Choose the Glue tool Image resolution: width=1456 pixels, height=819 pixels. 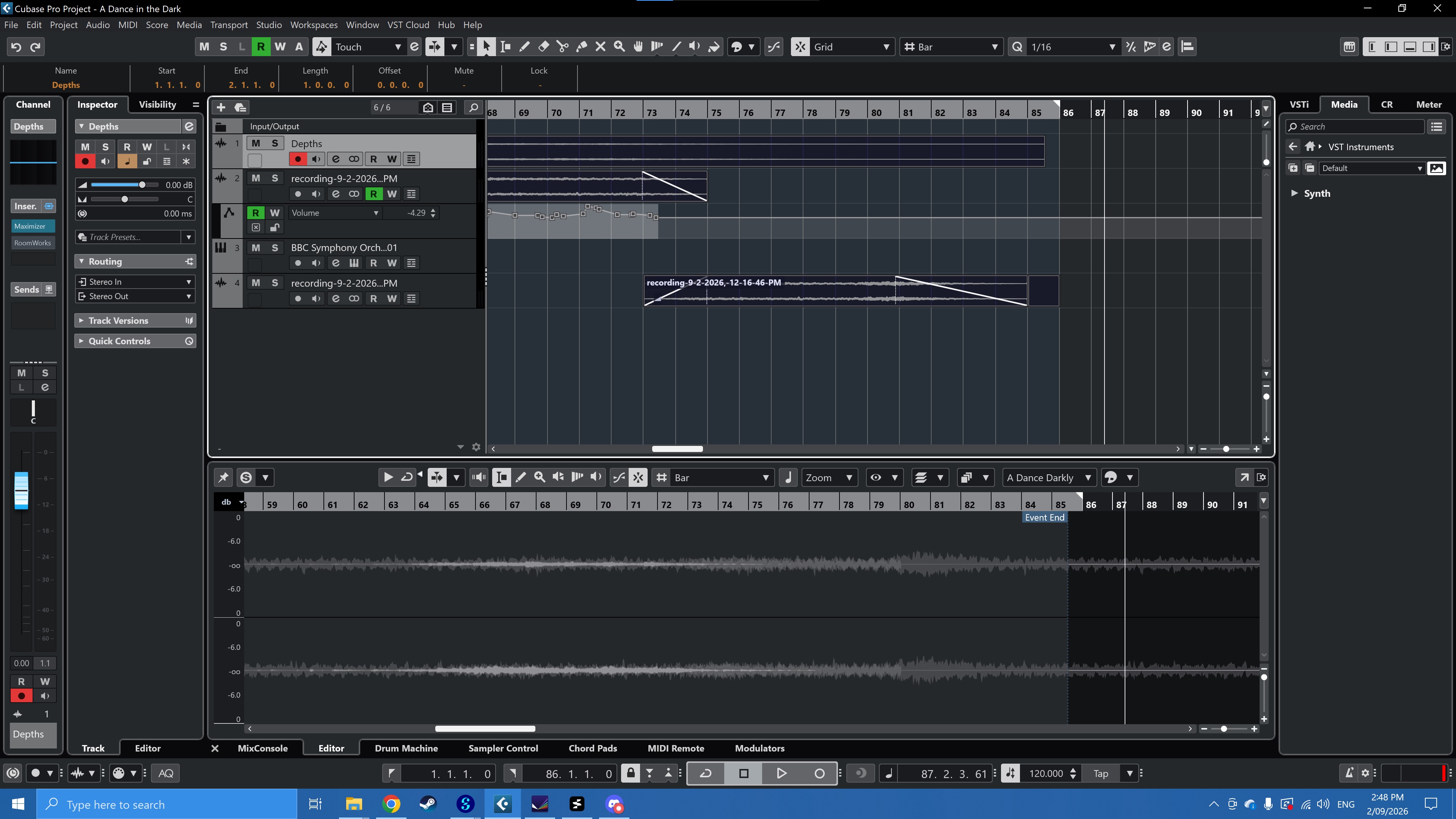click(582, 47)
